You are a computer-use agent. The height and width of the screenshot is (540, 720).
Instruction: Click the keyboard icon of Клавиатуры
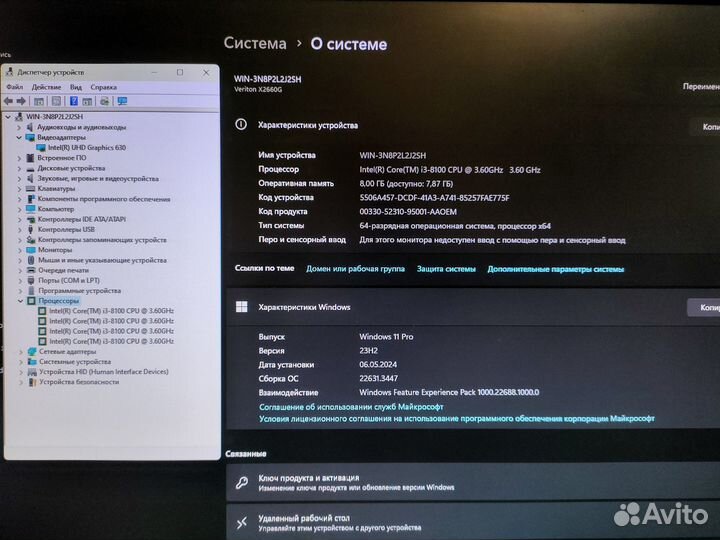tap(30, 189)
